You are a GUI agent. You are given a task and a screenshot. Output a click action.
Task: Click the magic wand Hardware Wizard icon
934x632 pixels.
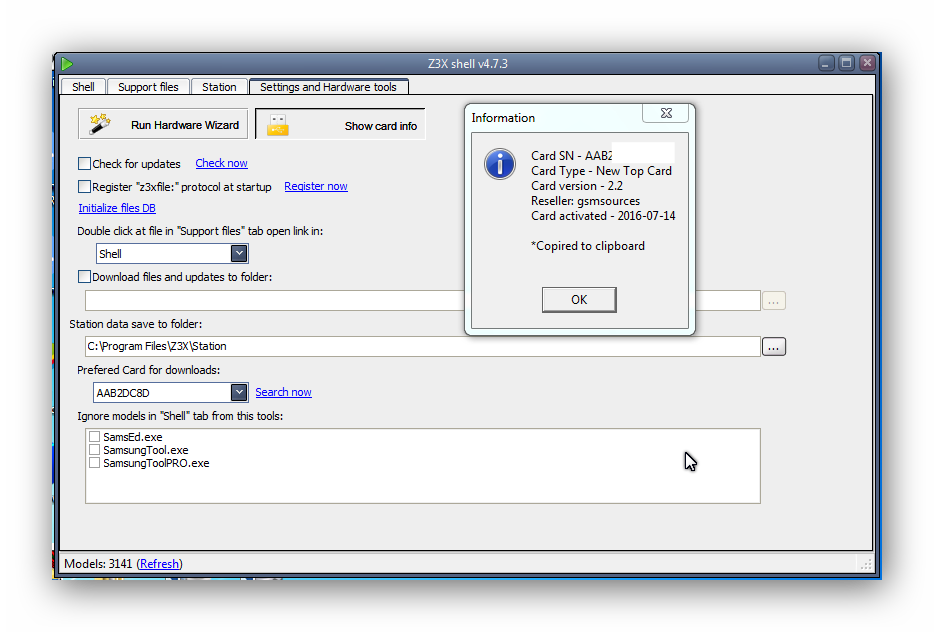point(100,124)
